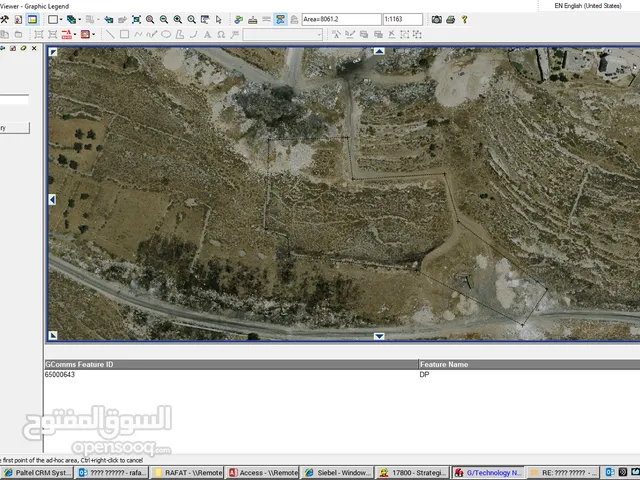Pan map left with left arrow

pyautogui.click(x=52, y=200)
